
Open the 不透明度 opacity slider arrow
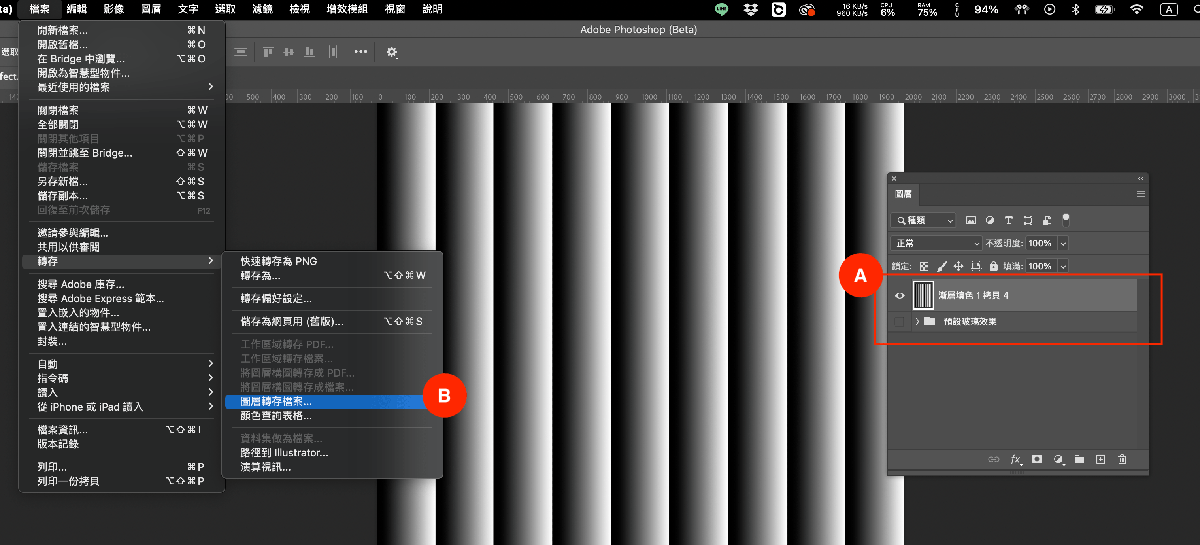coord(1063,243)
